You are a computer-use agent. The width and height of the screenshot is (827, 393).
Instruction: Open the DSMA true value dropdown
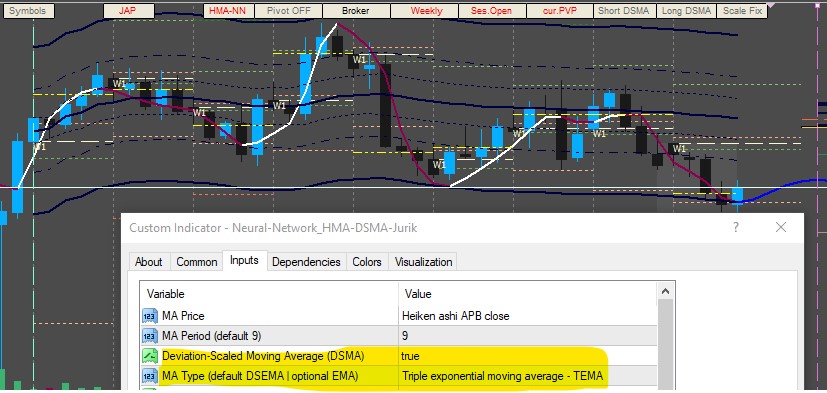point(527,356)
